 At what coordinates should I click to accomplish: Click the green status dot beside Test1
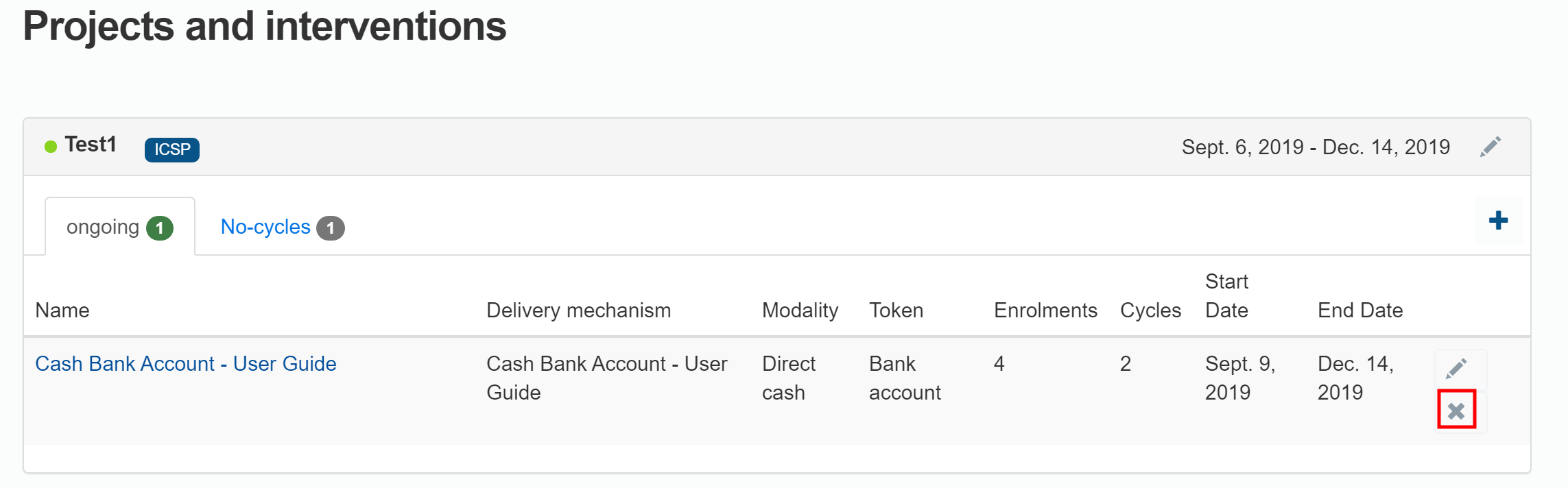click(x=51, y=147)
